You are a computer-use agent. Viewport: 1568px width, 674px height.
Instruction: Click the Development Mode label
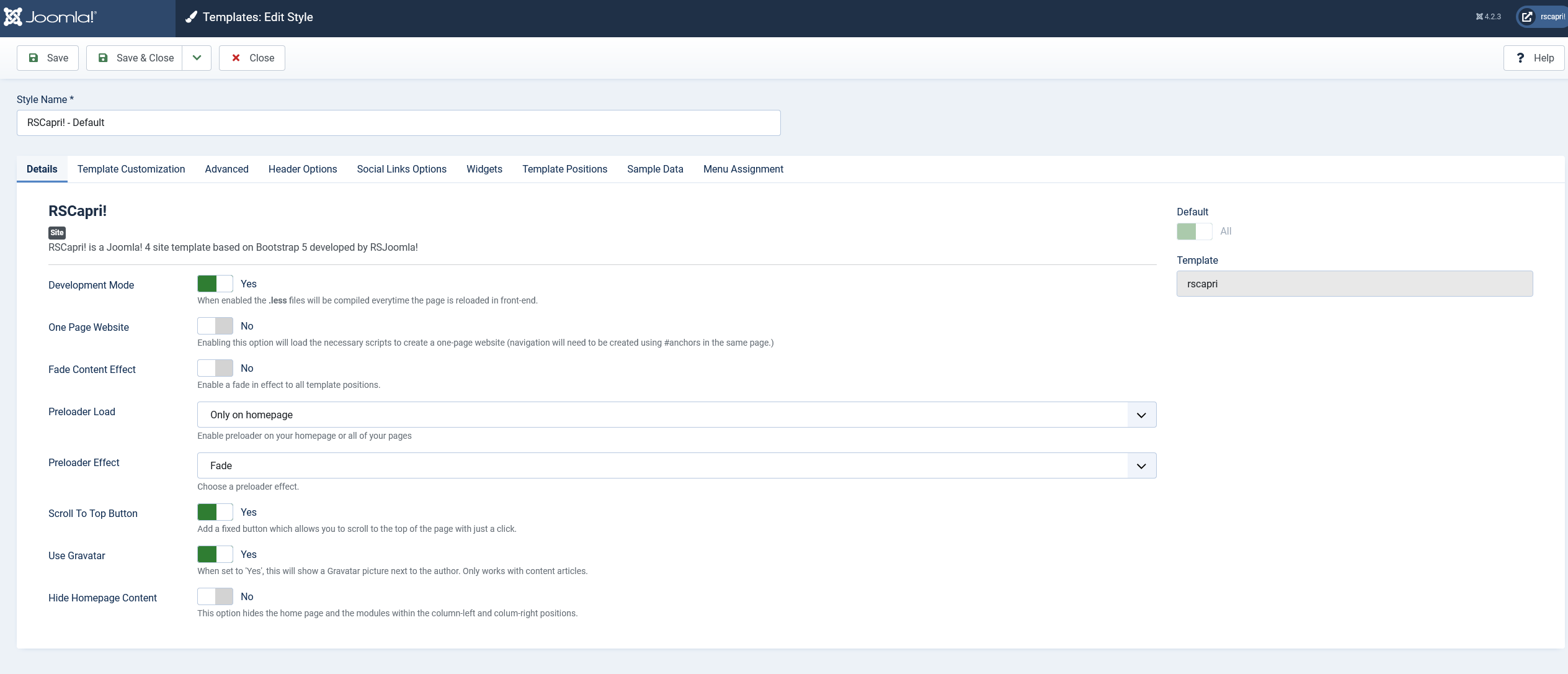click(91, 285)
